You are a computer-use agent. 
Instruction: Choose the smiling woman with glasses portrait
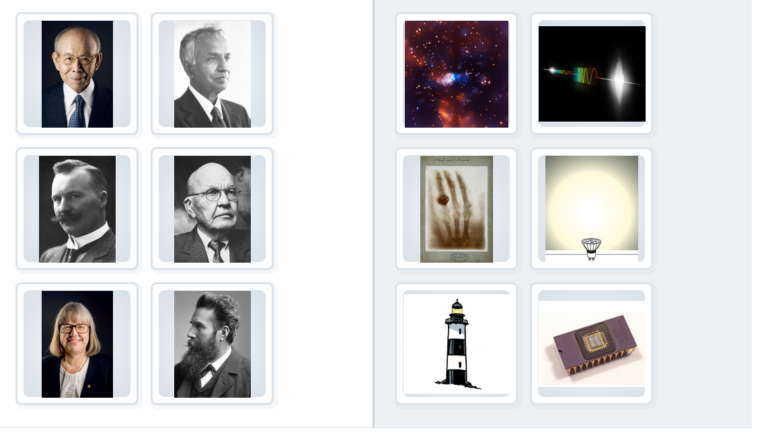point(77,344)
